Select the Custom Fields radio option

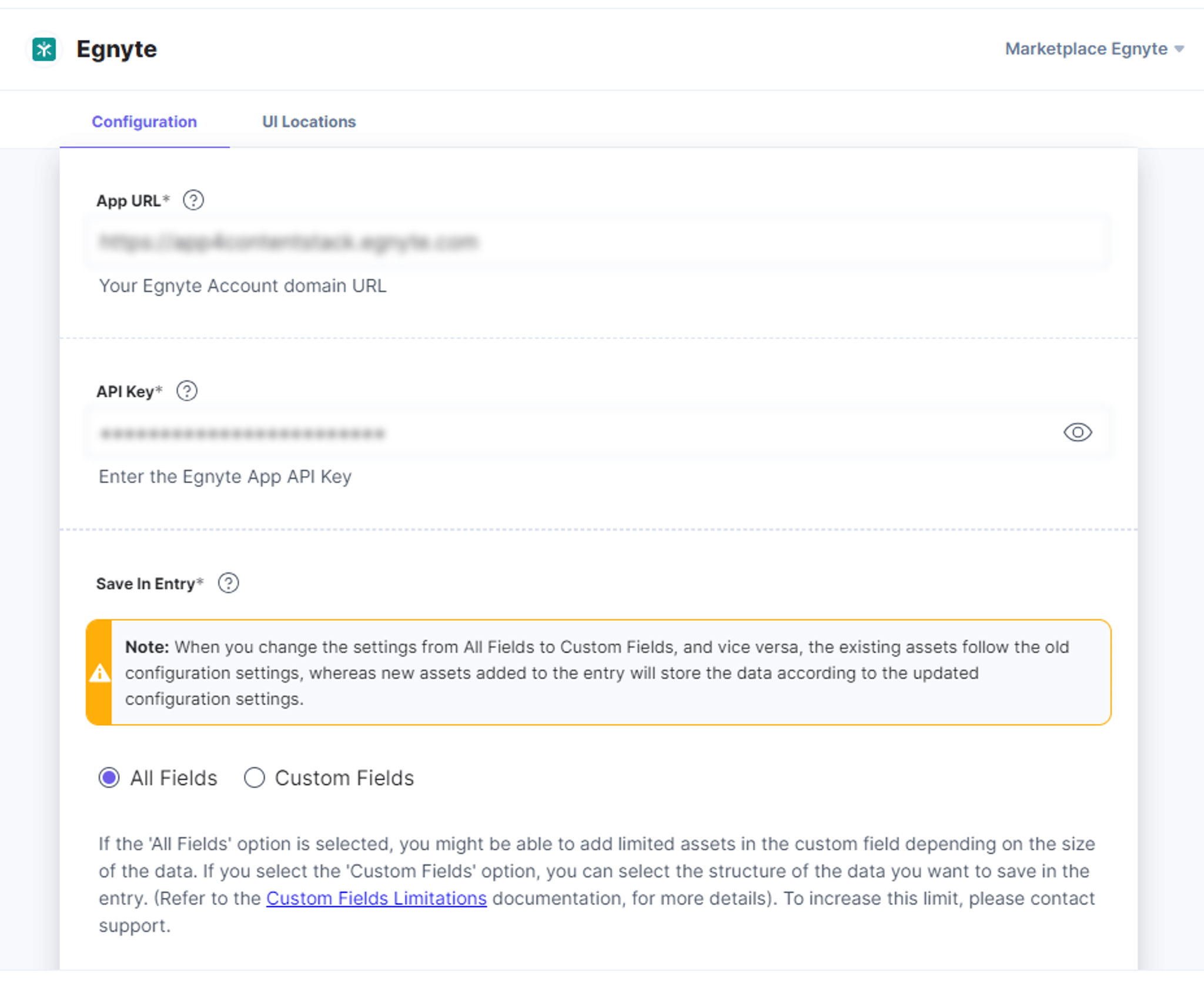click(x=255, y=778)
